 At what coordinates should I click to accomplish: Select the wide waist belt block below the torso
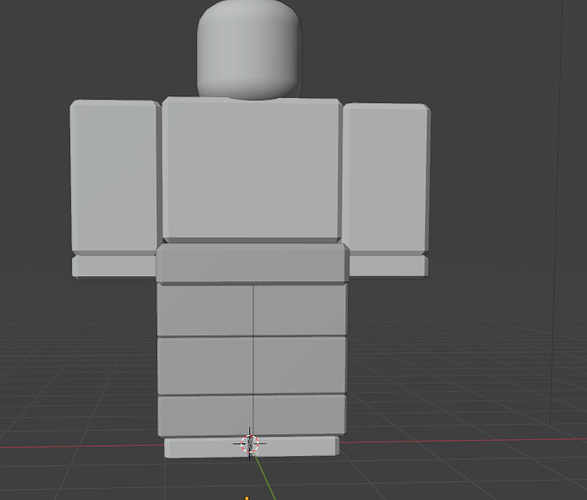(x=253, y=263)
